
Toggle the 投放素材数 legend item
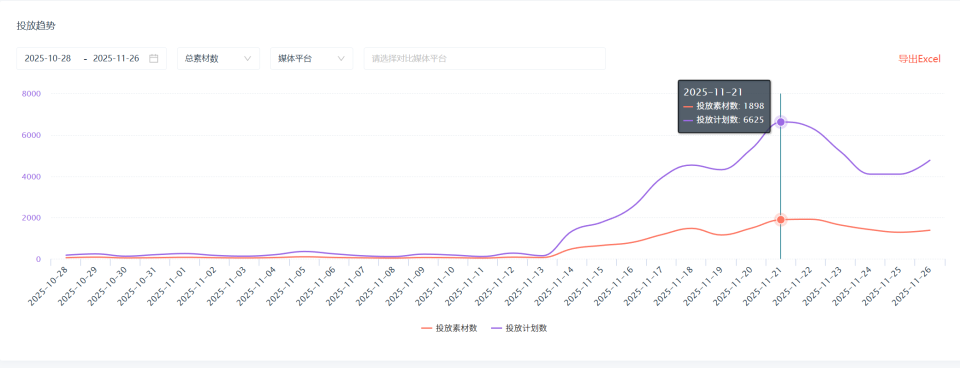[449, 328]
